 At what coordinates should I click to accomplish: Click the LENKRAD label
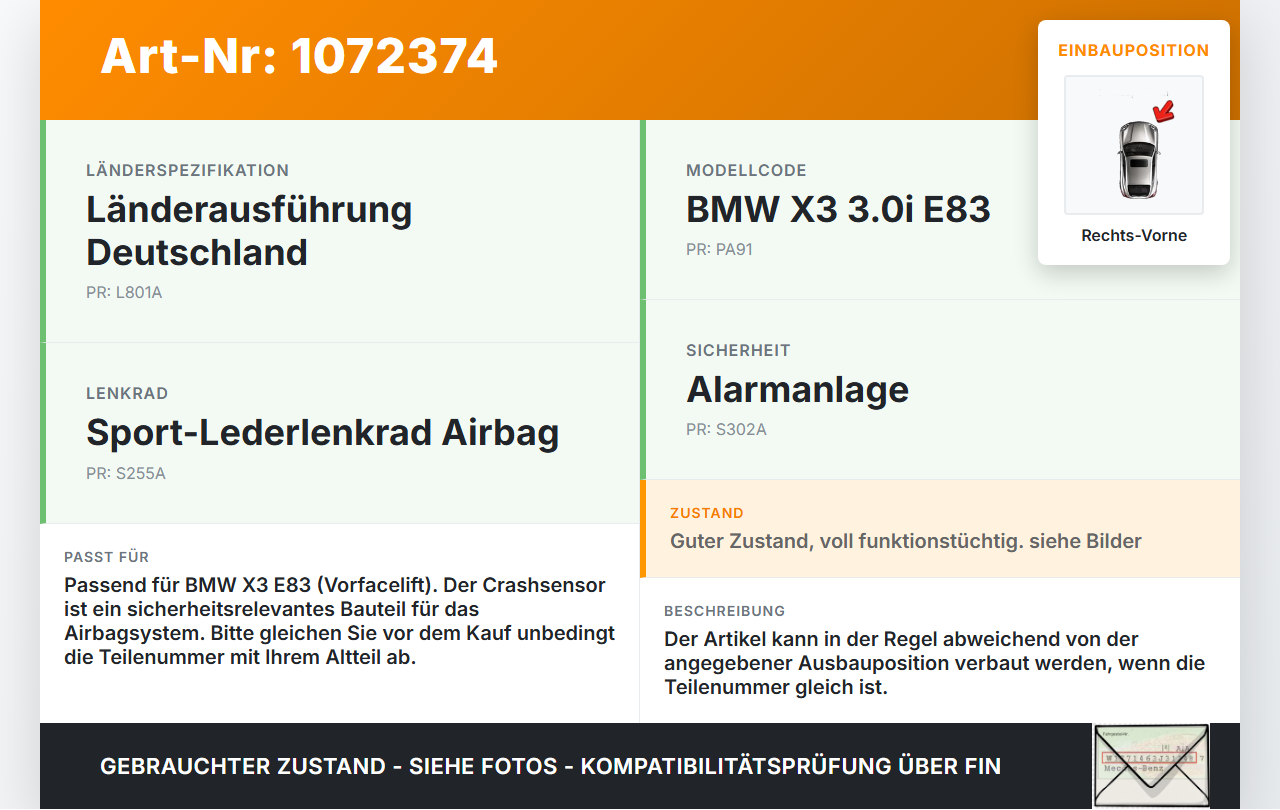tap(127, 394)
